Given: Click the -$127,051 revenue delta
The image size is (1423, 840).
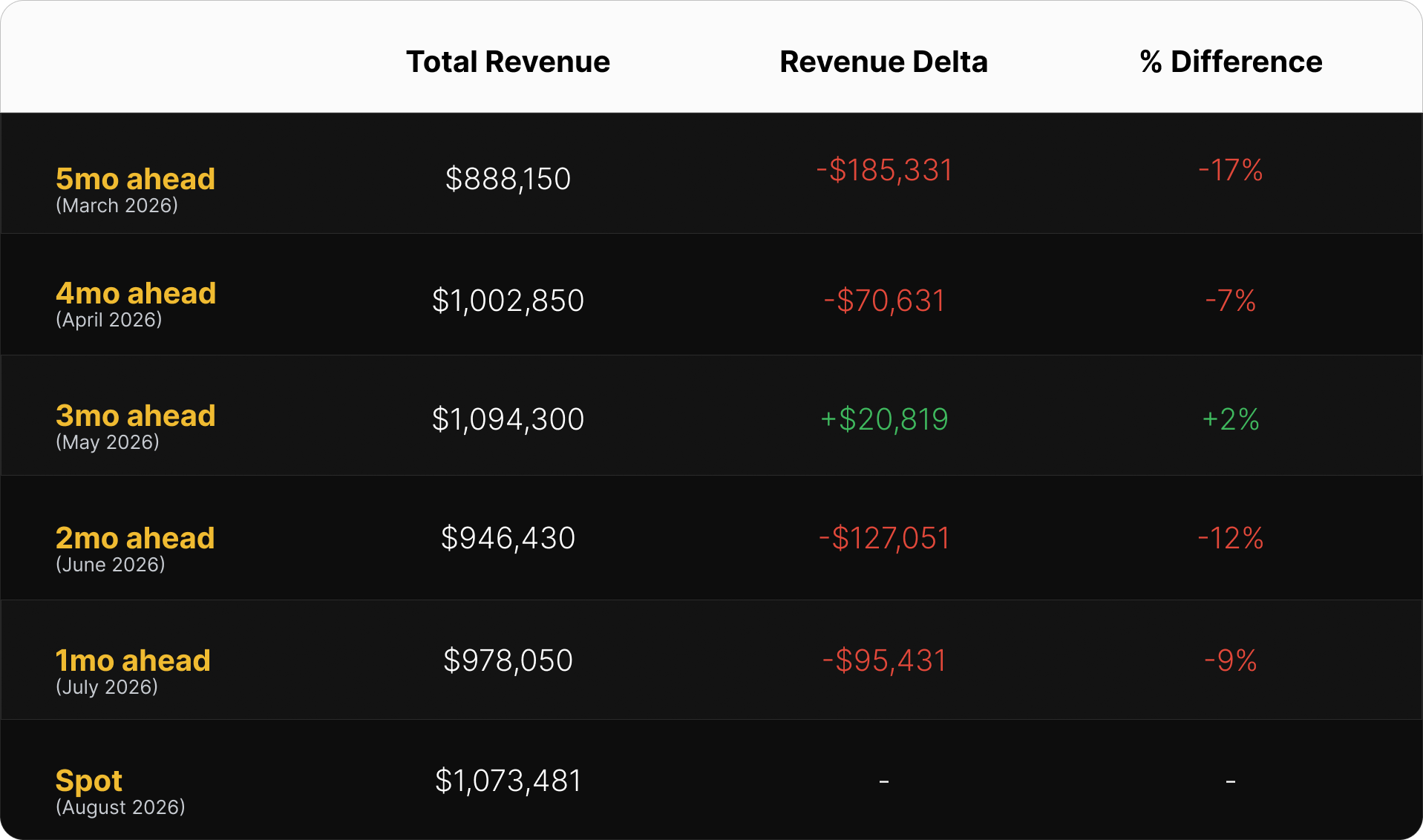Looking at the screenshot, I should [x=883, y=538].
